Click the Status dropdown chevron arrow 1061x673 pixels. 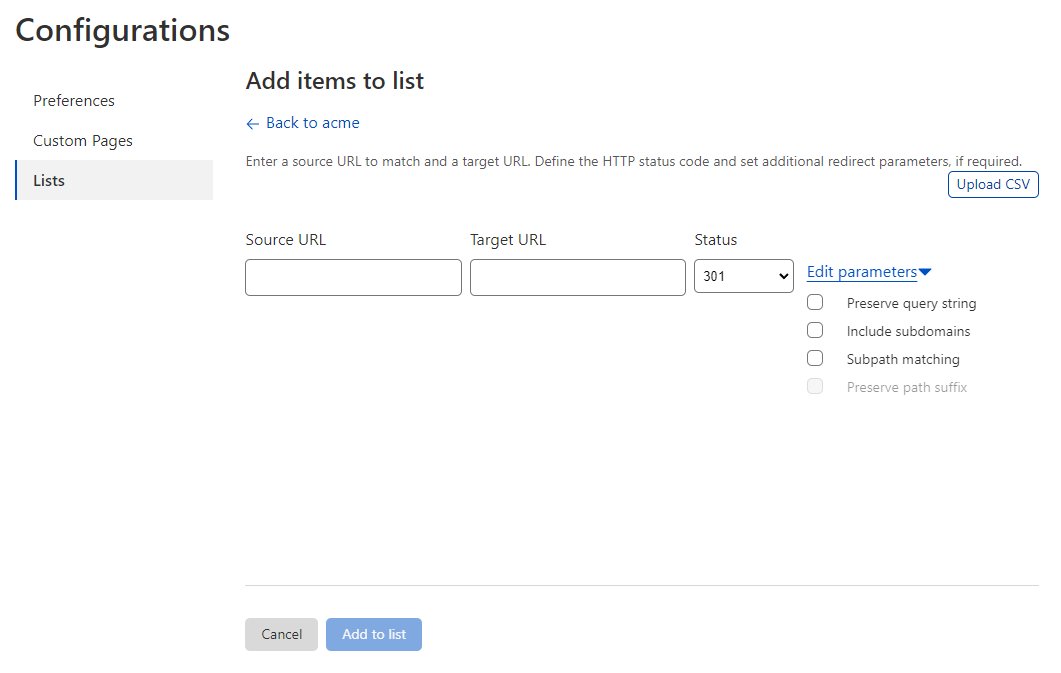pos(783,276)
